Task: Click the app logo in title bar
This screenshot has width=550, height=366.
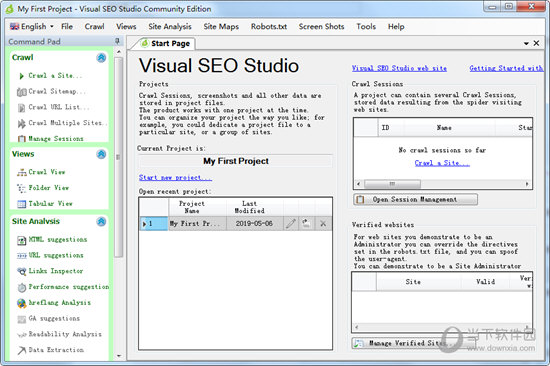Action: 9,9
